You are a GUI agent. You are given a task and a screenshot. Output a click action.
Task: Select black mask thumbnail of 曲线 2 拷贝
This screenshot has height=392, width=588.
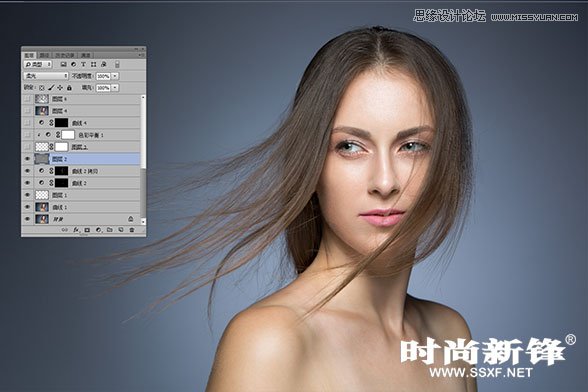click(62, 171)
